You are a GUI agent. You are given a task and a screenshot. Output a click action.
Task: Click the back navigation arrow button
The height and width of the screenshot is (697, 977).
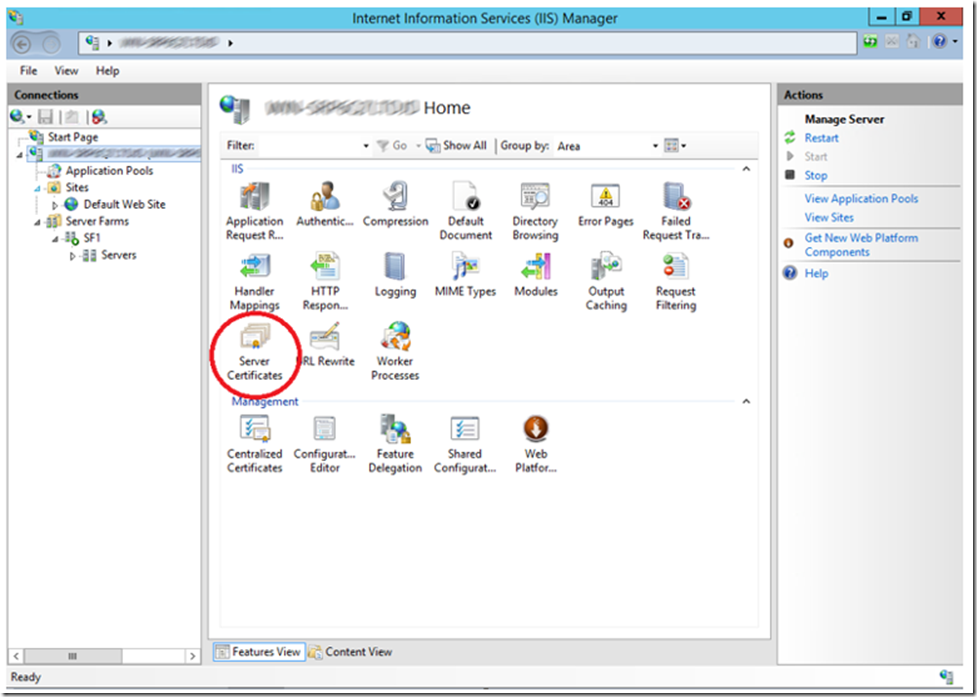pyautogui.click(x=22, y=44)
